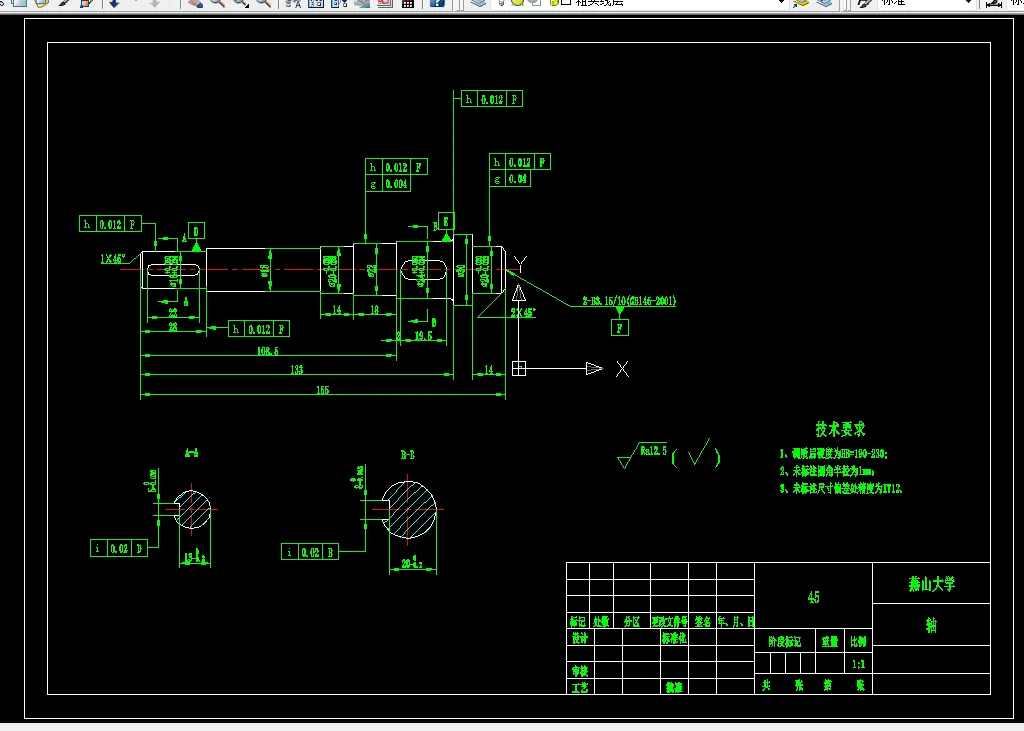Expand the 粗实线层 layer dropdown arrow

click(x=781, y=3)
